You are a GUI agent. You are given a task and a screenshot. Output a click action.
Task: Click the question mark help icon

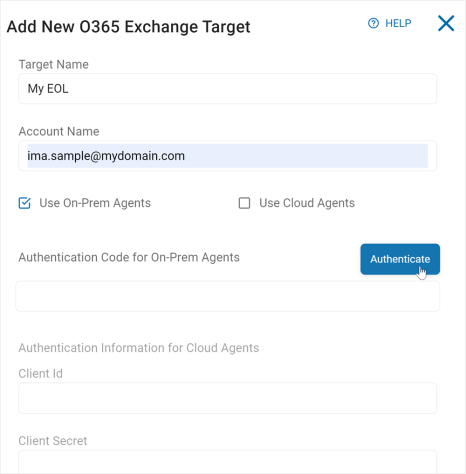373,23
